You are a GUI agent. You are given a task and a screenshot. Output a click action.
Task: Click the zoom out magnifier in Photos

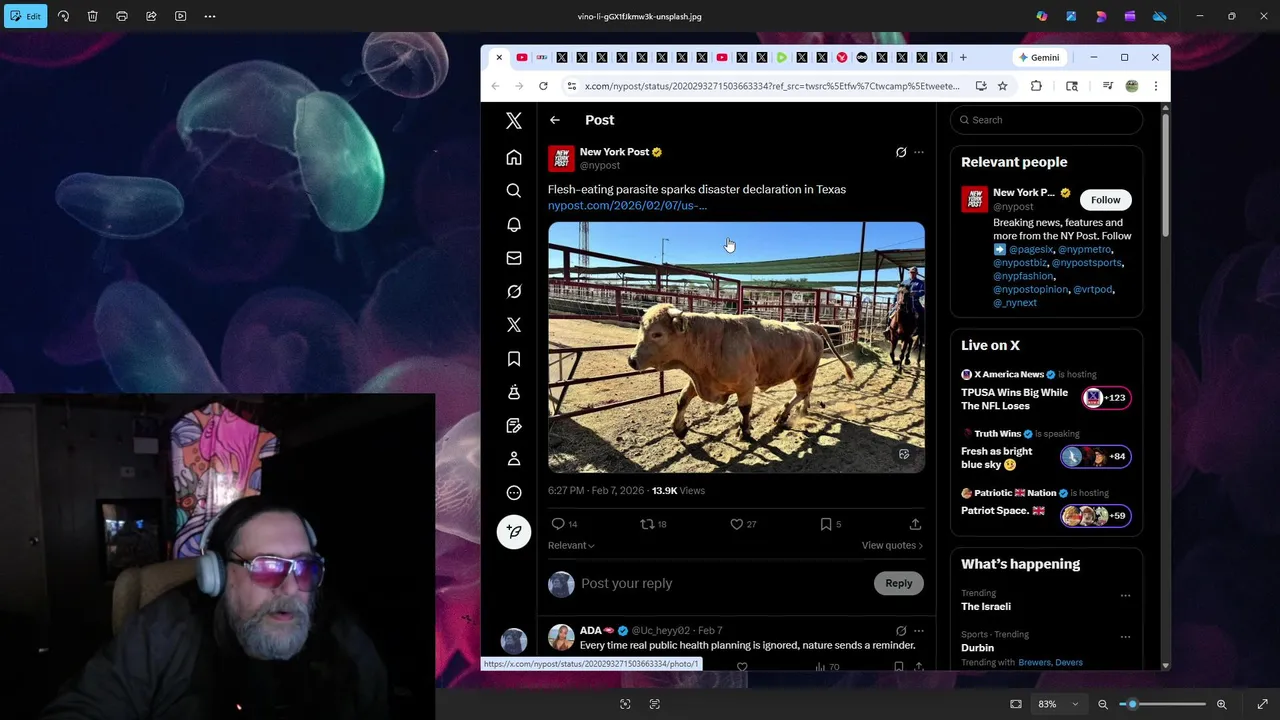pos(1103,704)
